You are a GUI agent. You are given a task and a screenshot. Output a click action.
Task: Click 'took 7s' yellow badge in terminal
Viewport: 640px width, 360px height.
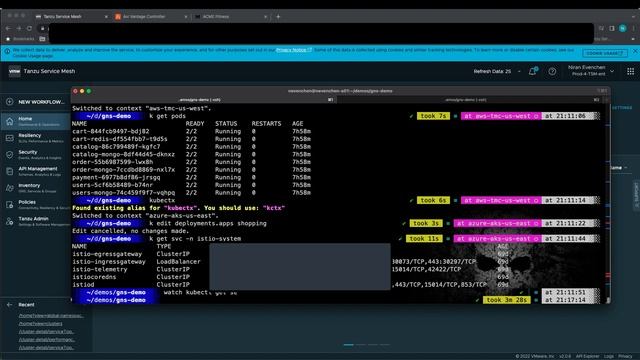click(x=433, y=116)
